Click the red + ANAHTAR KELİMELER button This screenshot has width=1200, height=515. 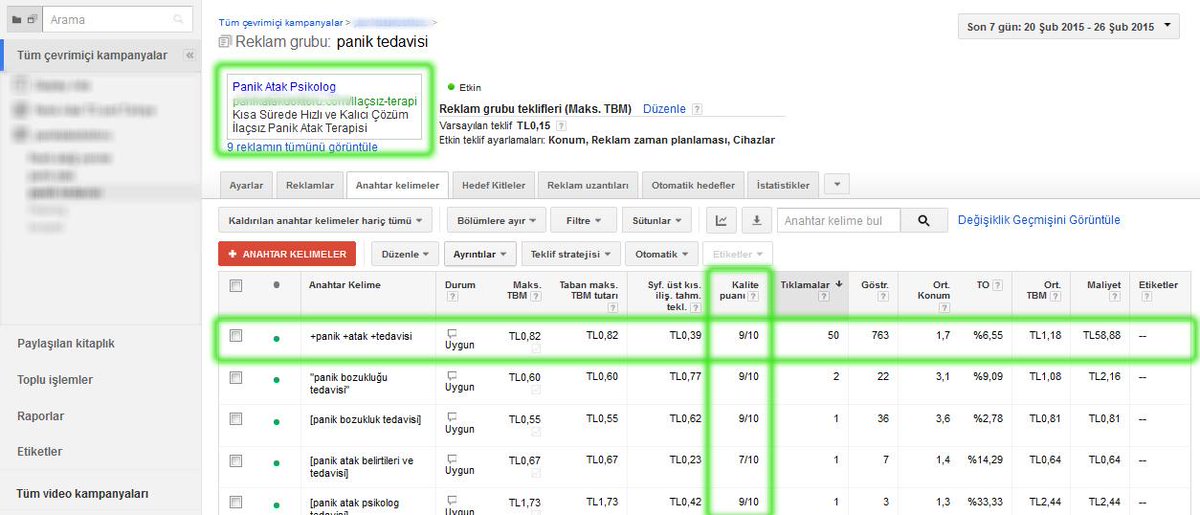tap(287, 254)
